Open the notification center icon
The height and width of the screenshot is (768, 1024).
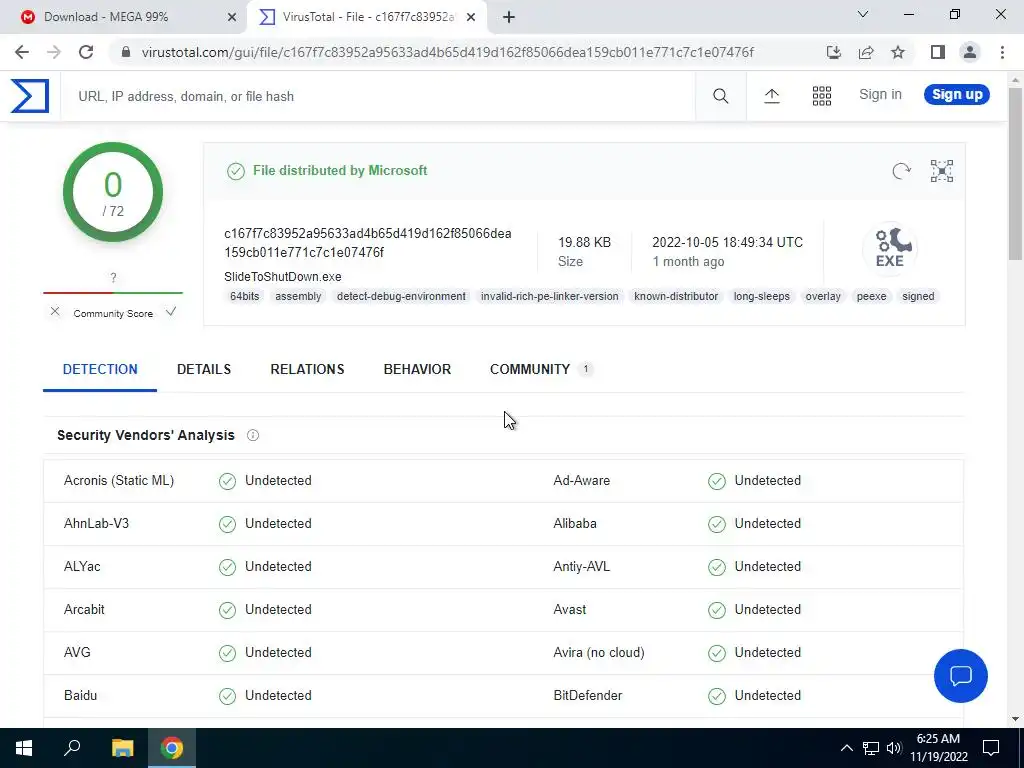point(991,748)
